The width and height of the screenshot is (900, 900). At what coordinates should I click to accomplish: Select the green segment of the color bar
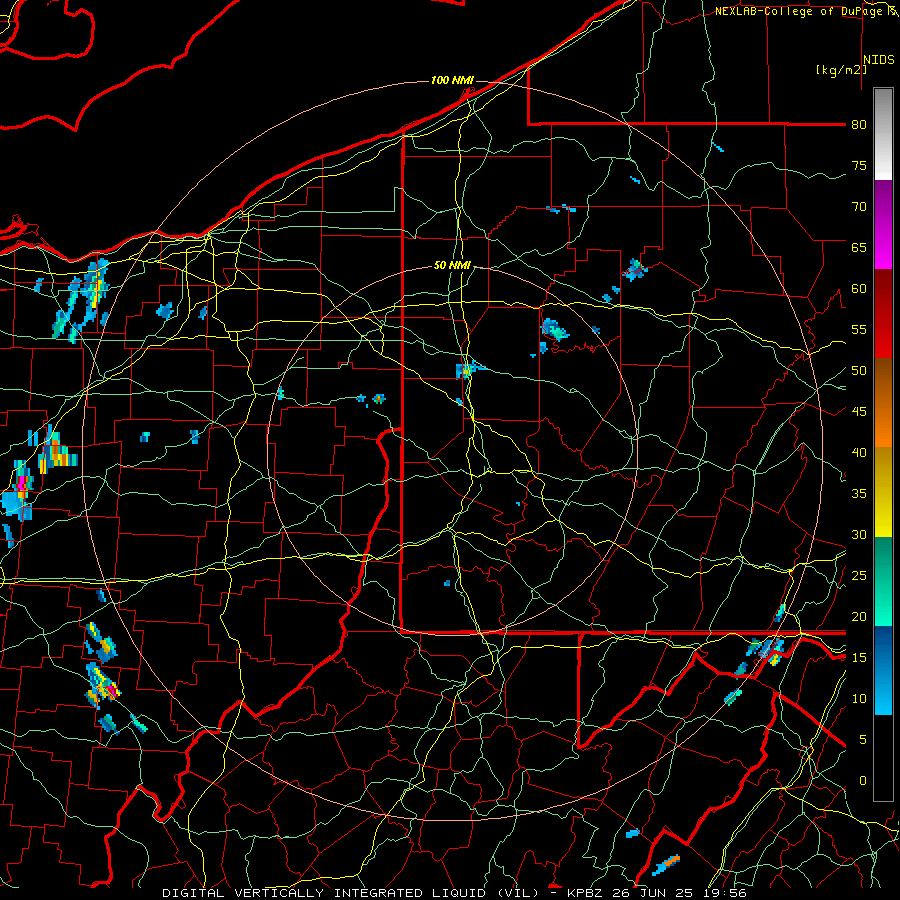(x=883, y=581)
